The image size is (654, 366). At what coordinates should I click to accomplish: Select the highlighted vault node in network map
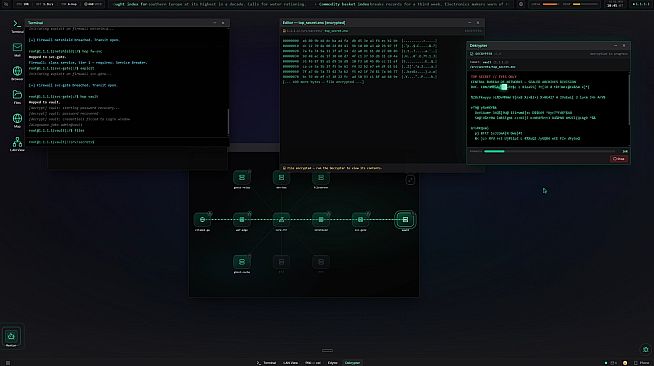(405, 220)
